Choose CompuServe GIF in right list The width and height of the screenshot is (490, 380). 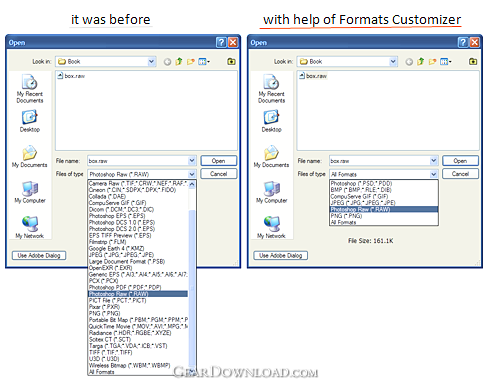384,196
